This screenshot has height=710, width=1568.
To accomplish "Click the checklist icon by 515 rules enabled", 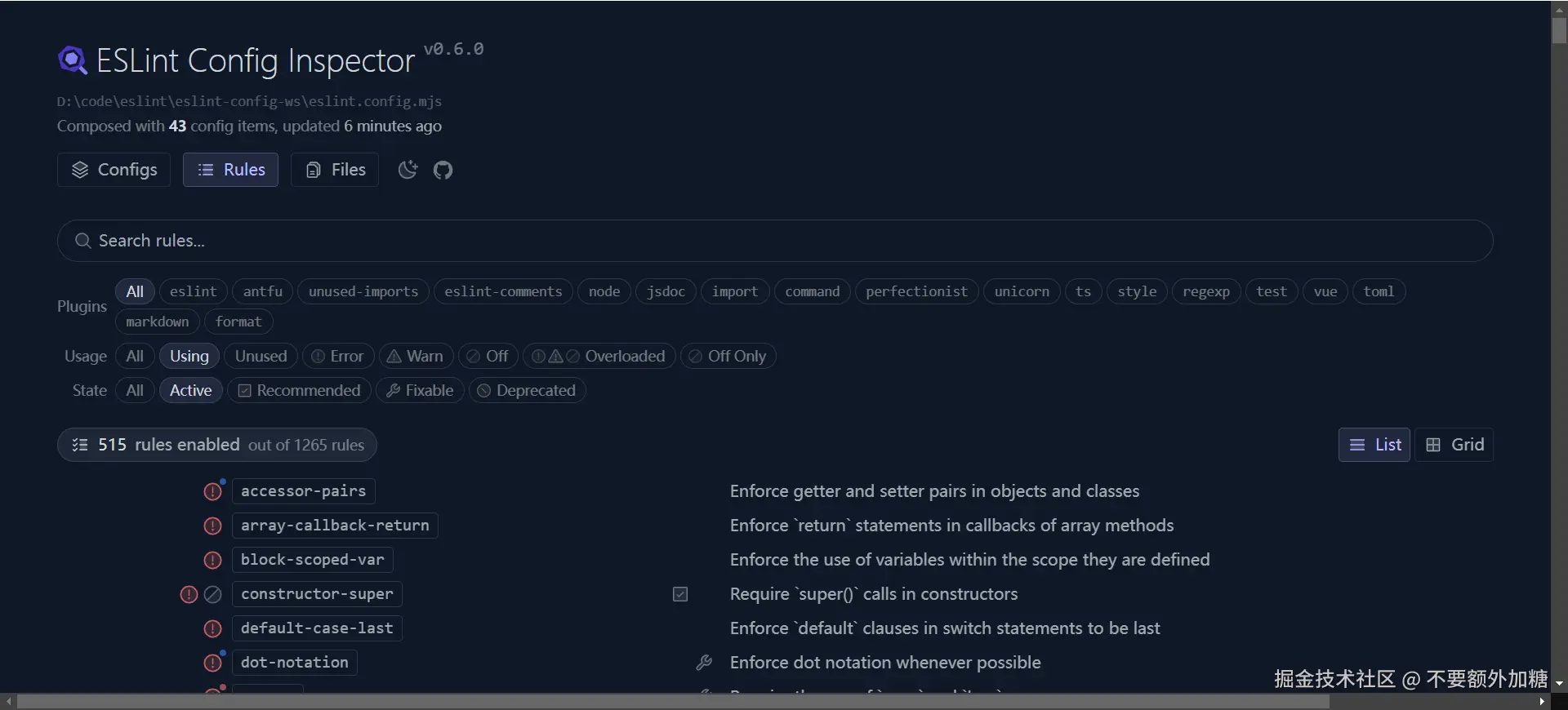I will pyautogui.click(x=80, y=445).
